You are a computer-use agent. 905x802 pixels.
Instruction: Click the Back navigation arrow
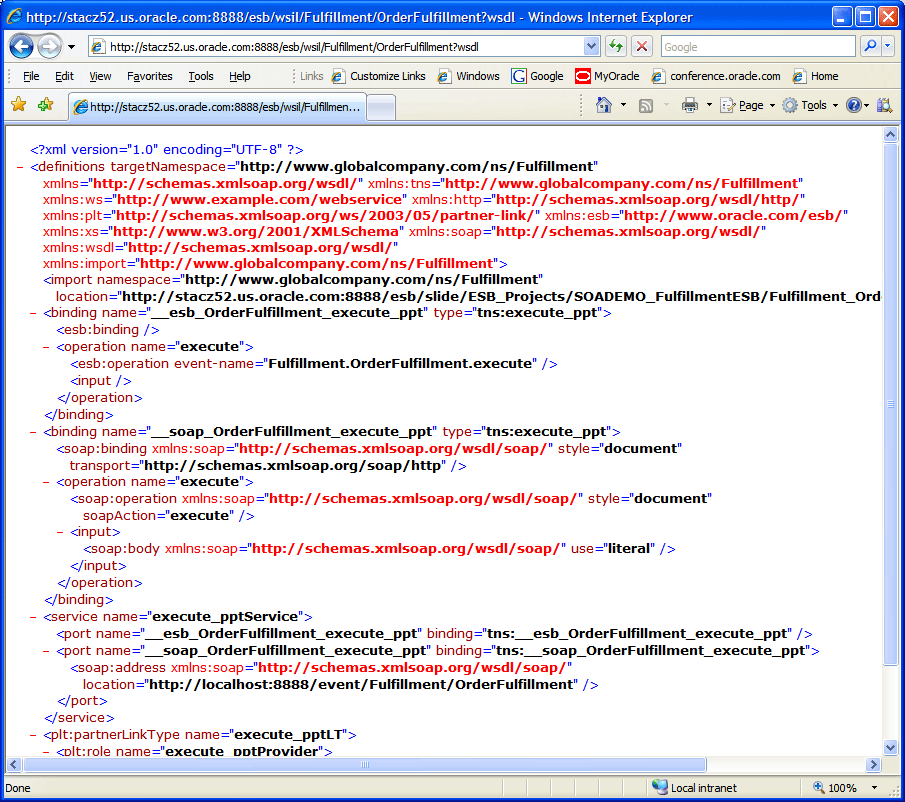coord(21,47)
